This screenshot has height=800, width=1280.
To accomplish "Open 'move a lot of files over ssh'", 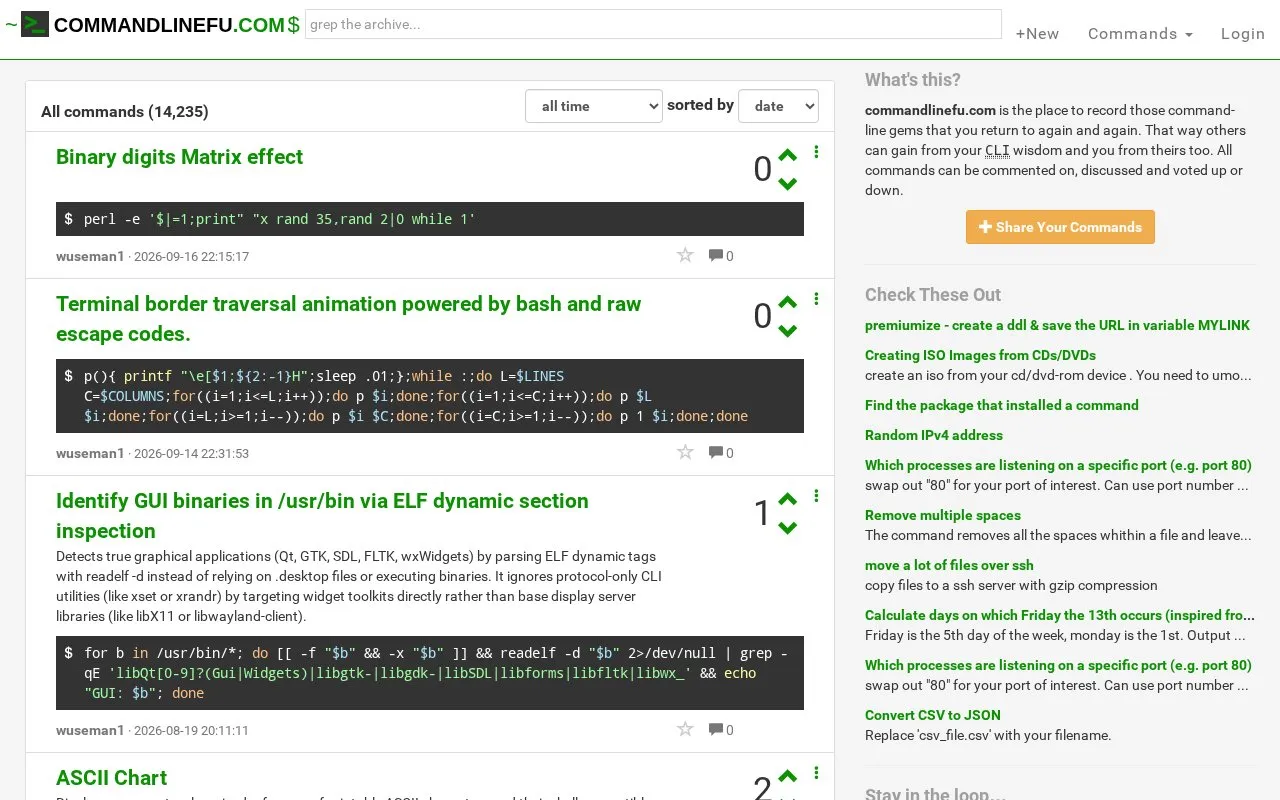I will [949, 565].
